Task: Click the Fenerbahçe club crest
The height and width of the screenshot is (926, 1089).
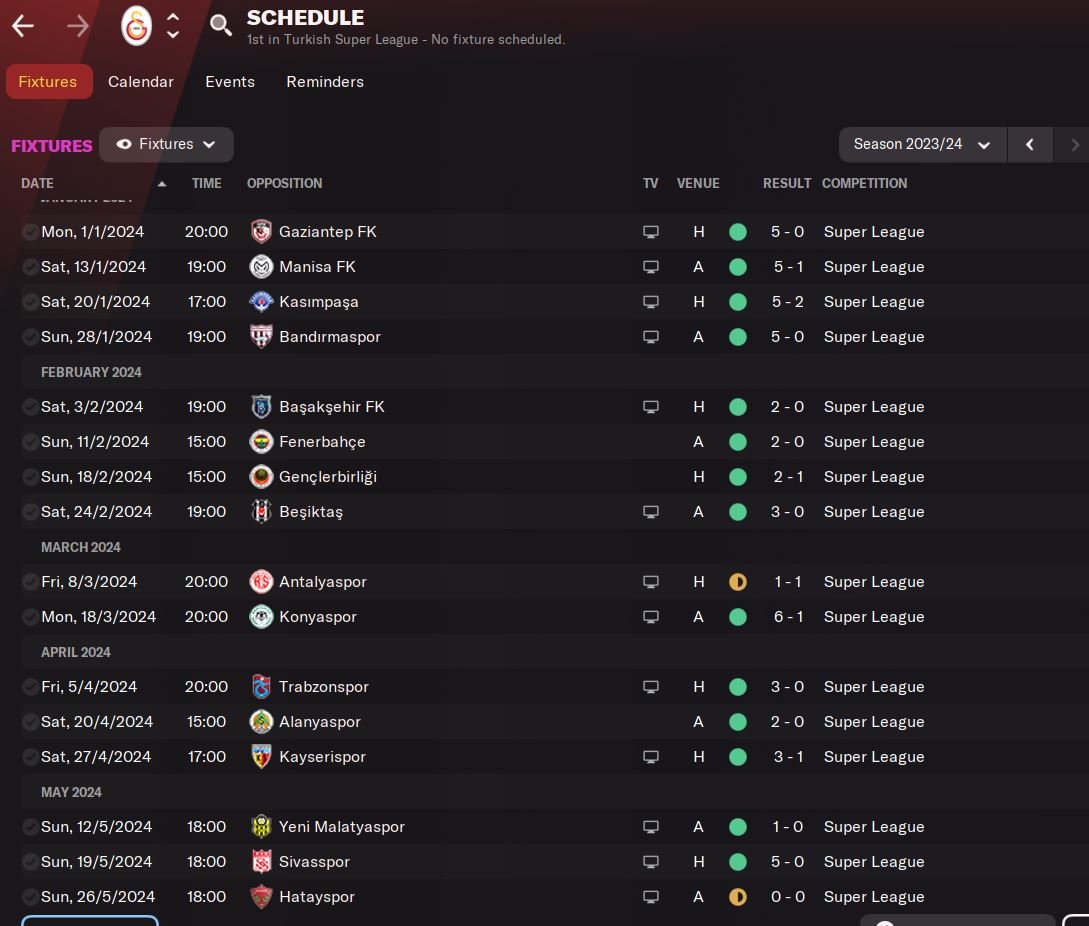Action: [261, 442]
